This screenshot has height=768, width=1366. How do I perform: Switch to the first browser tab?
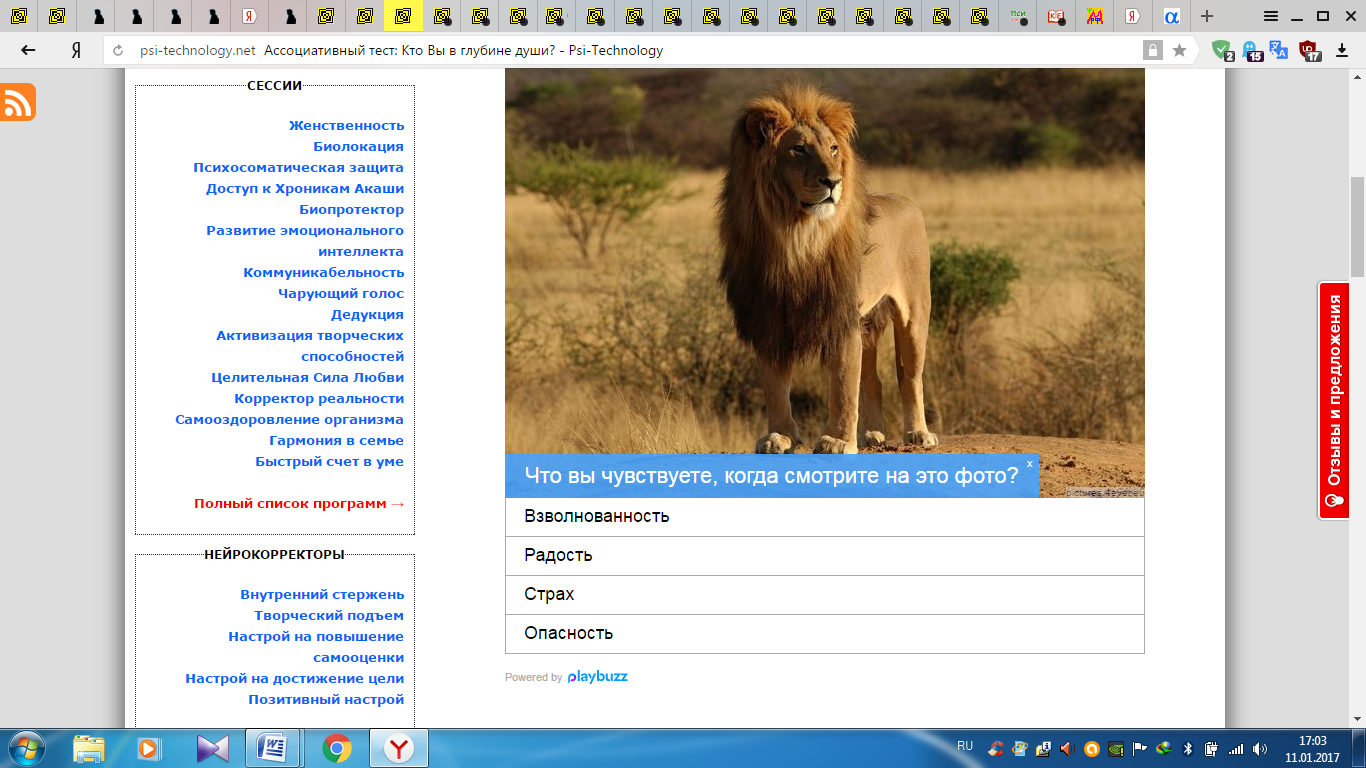19,16
